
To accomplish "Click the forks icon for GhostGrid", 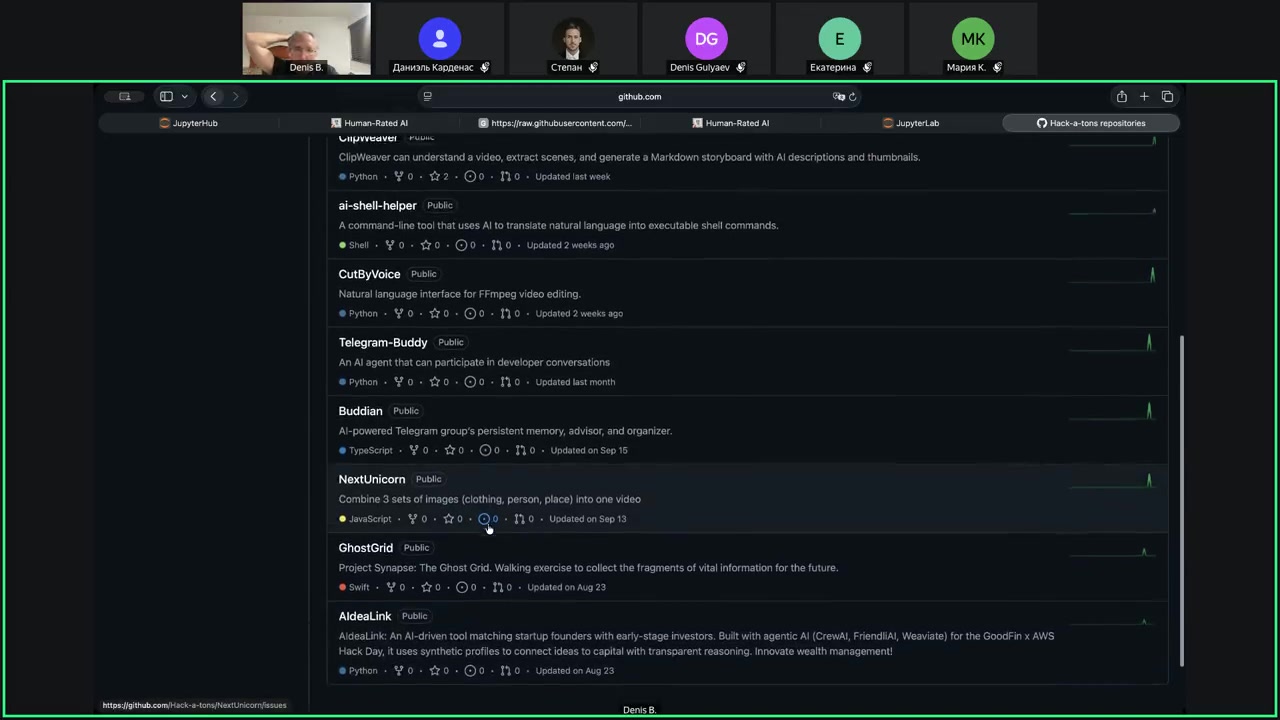I will [391, 588].
